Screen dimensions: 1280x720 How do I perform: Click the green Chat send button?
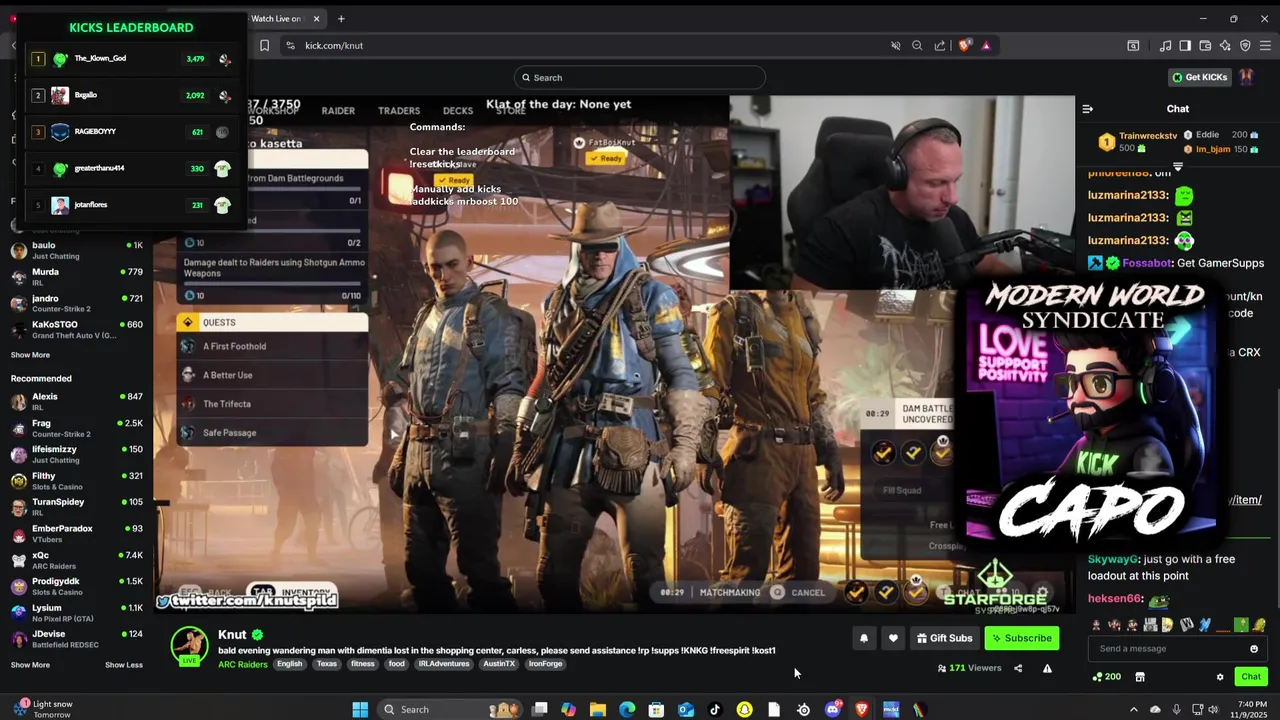(x=1251, y=677)
